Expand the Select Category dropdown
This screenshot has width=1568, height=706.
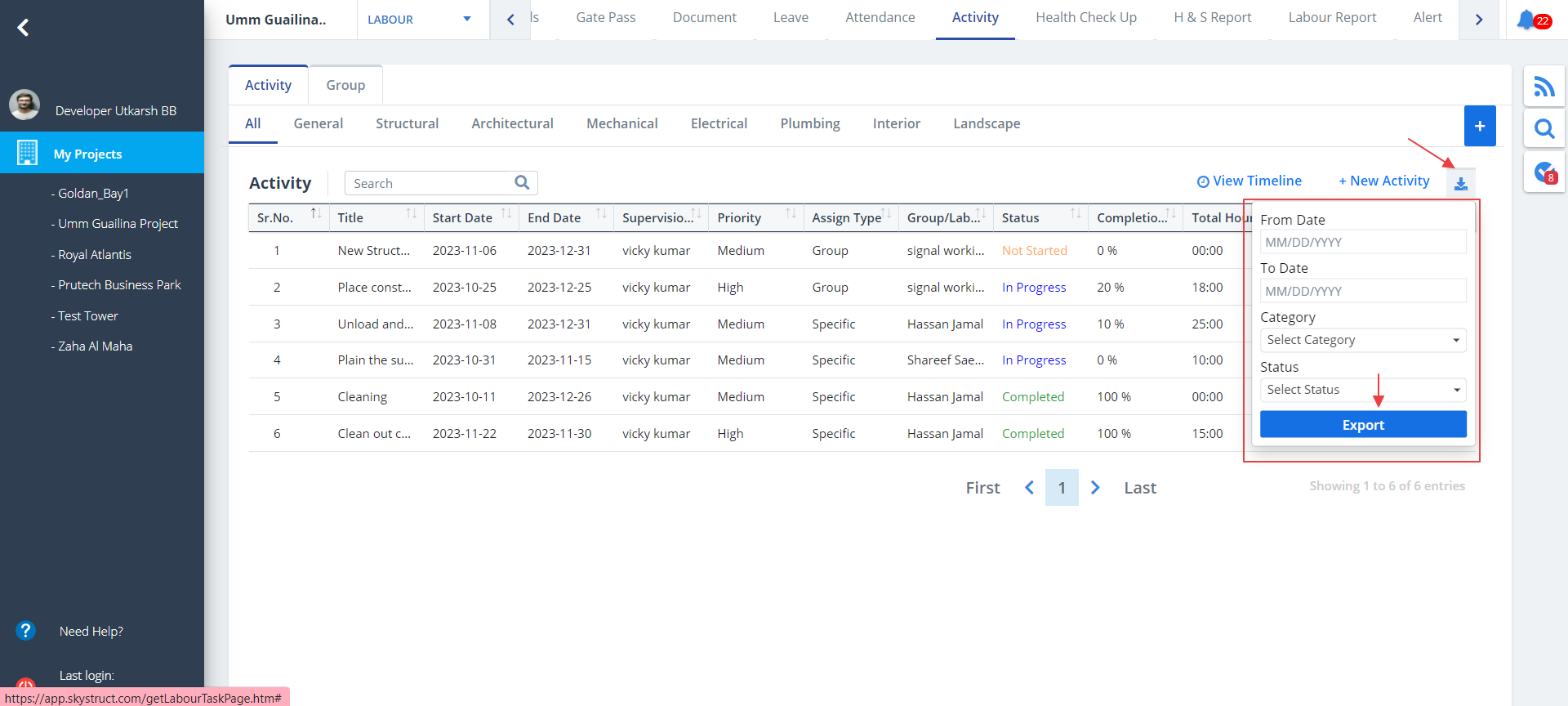(1362, 340)
